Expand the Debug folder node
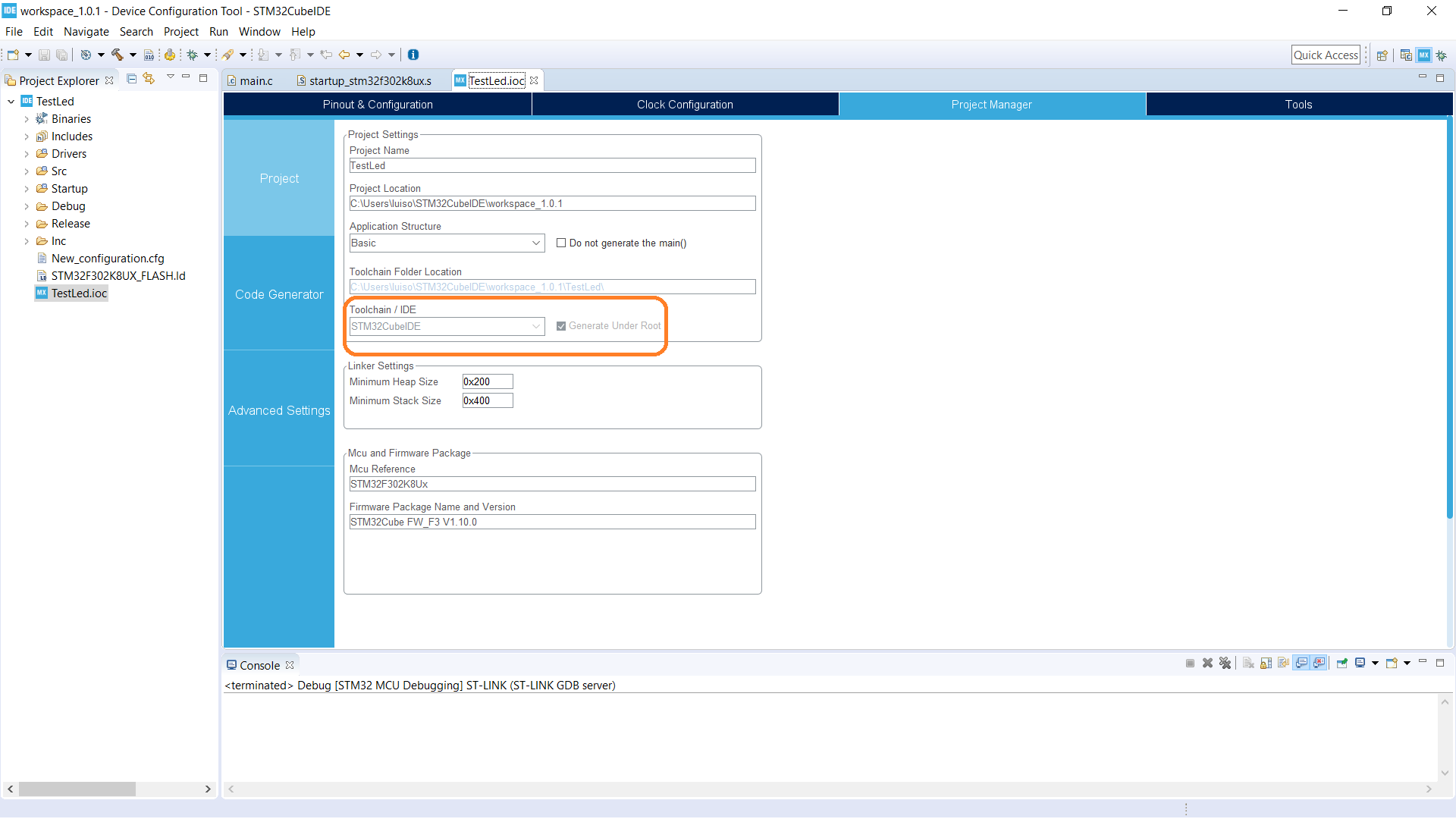 pyautogui.click(x=27, y=206)
